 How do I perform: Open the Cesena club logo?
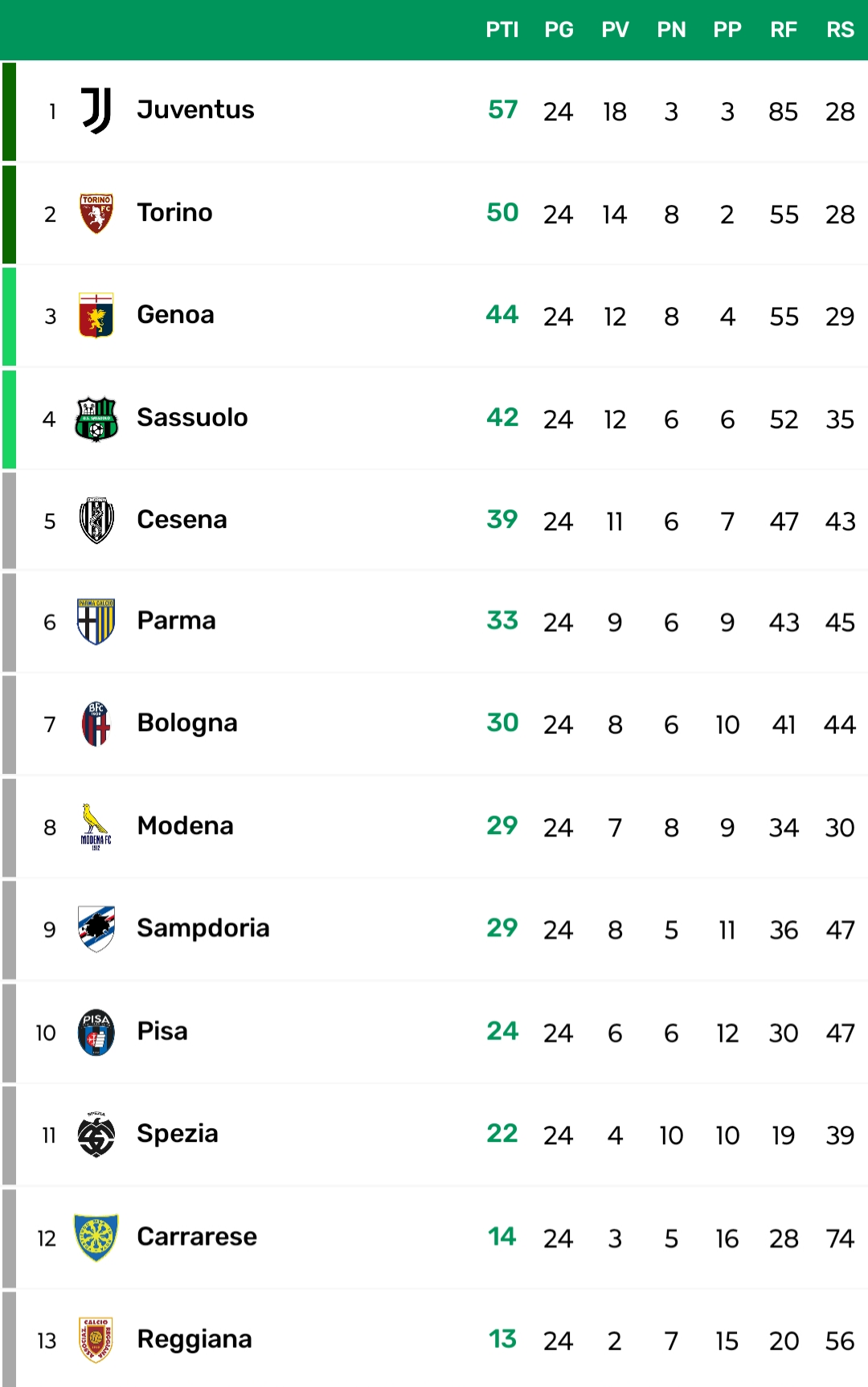[x=96, y=521]
